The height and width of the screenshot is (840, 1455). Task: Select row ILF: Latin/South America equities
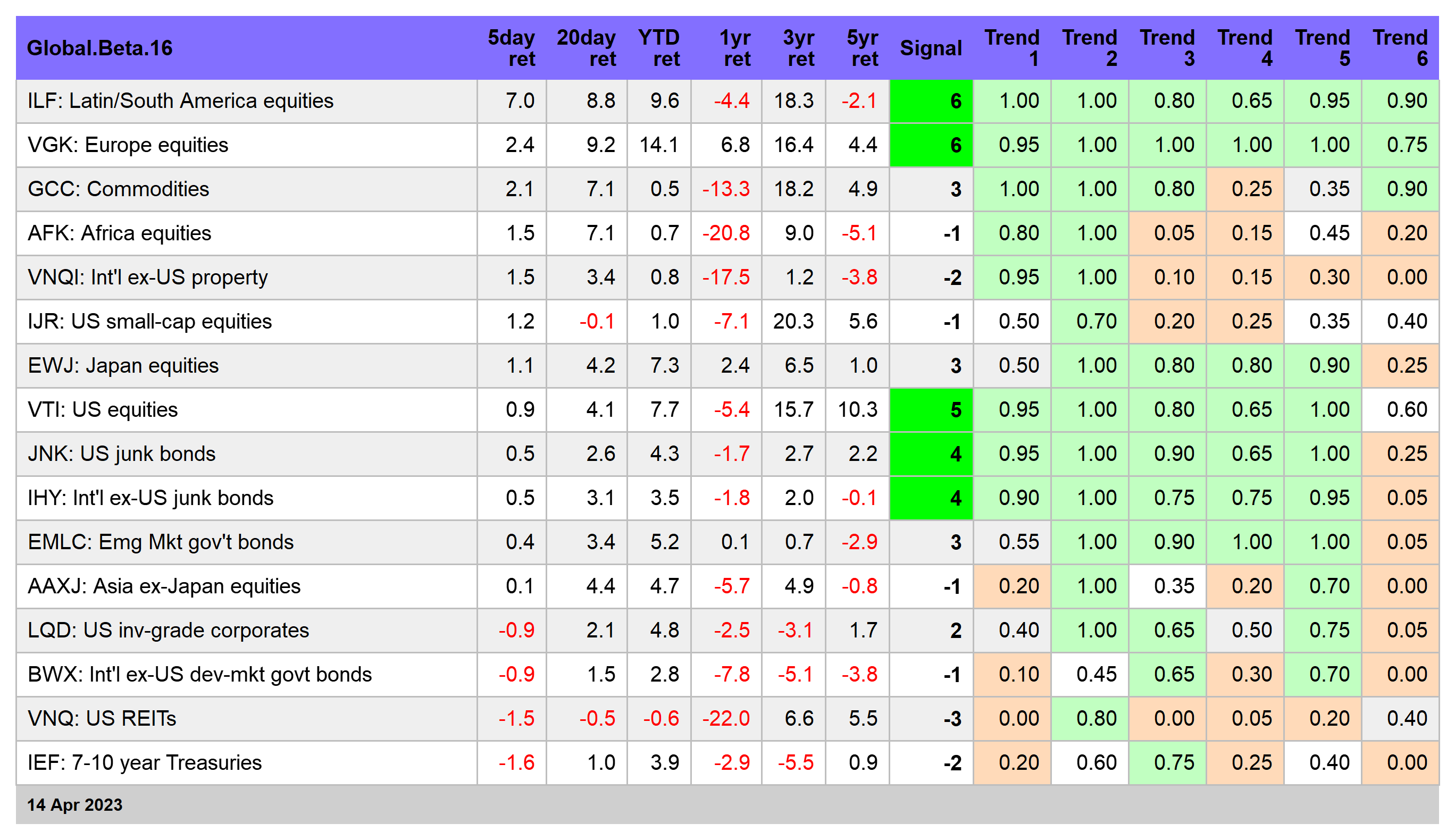(727, 101)
